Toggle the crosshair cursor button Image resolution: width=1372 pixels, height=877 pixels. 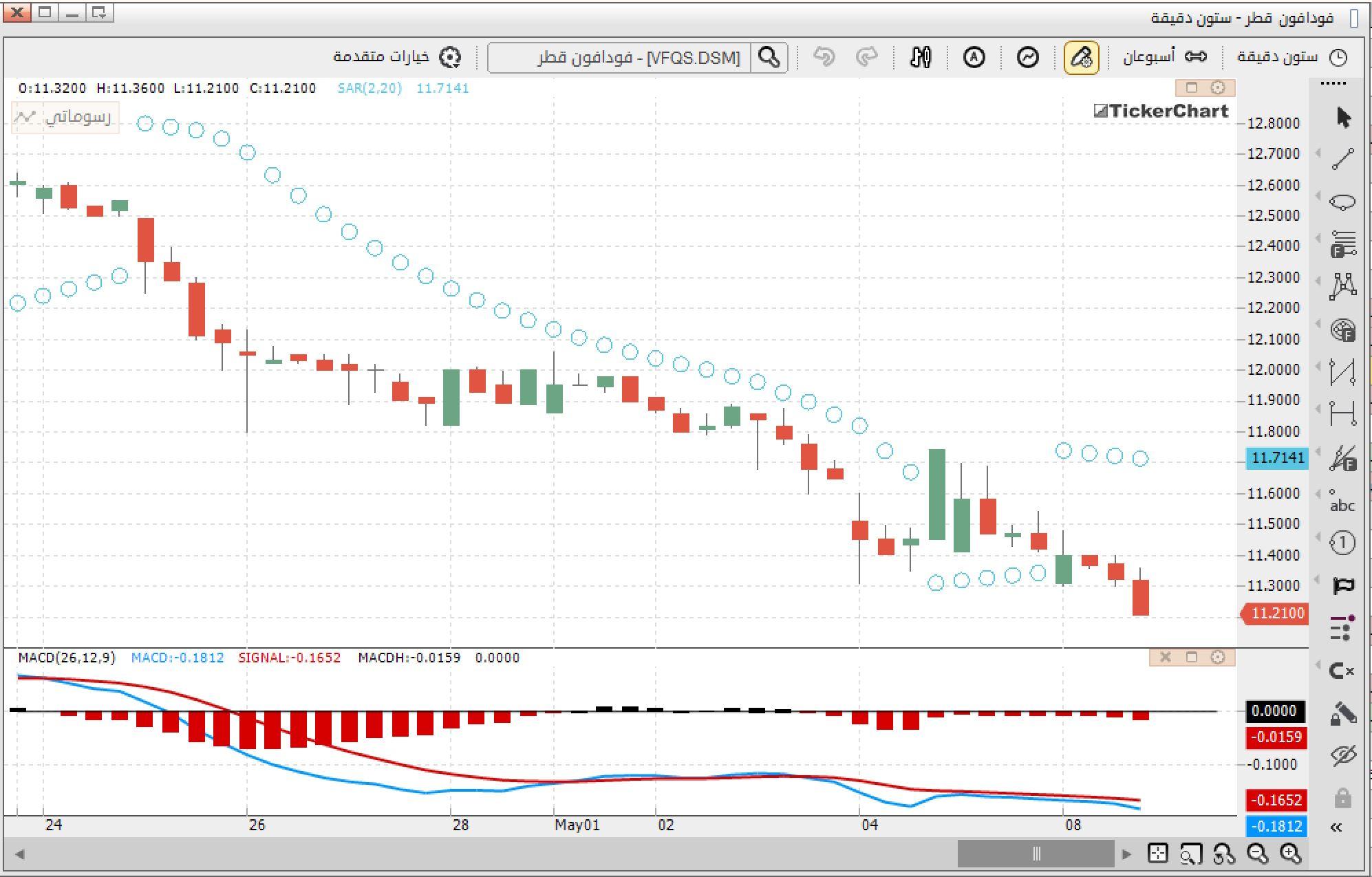(x=1158, y=854)
